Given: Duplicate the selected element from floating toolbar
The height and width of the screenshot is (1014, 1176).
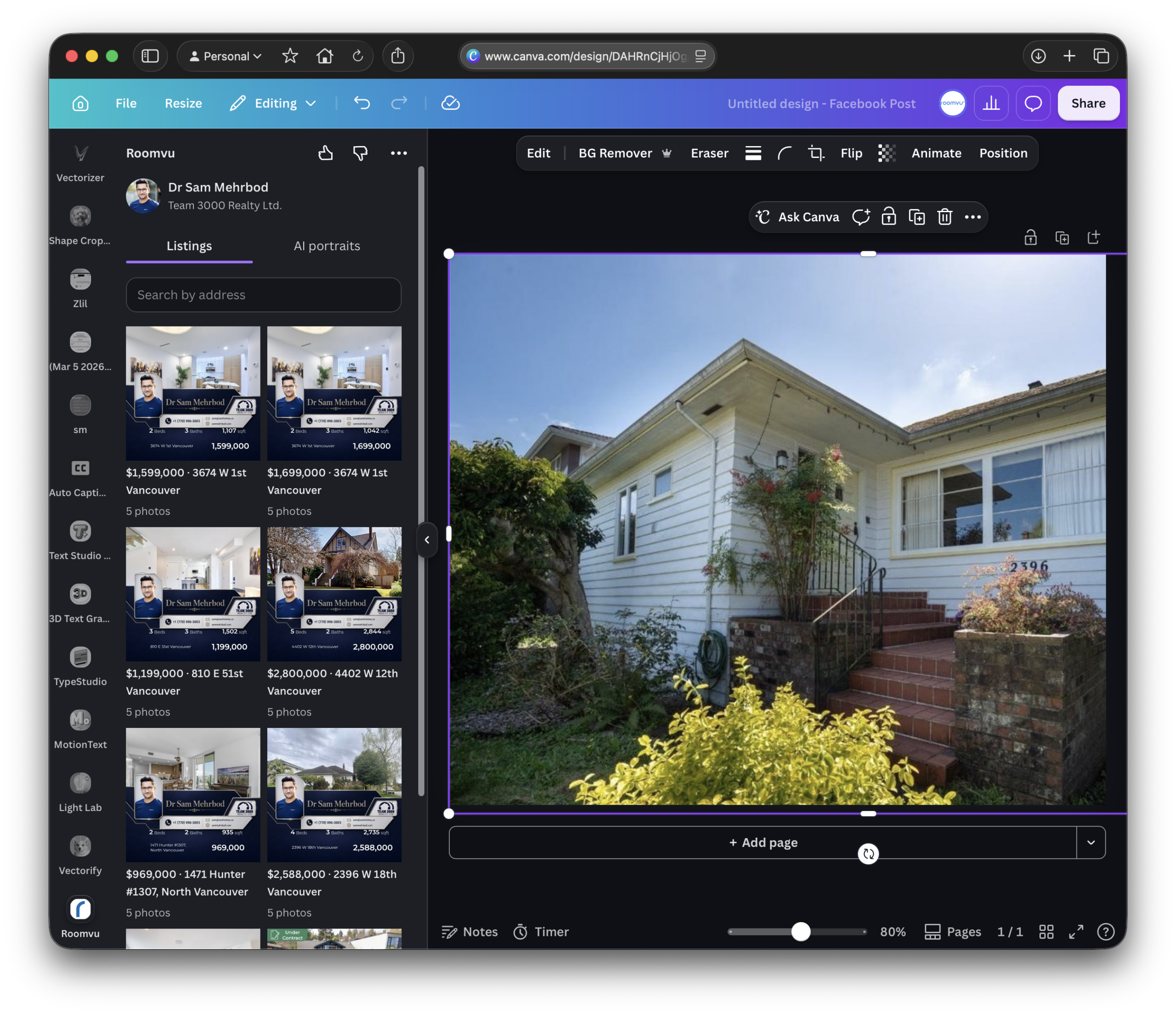Looking at the screenshot, I should [x=917, y=217].
